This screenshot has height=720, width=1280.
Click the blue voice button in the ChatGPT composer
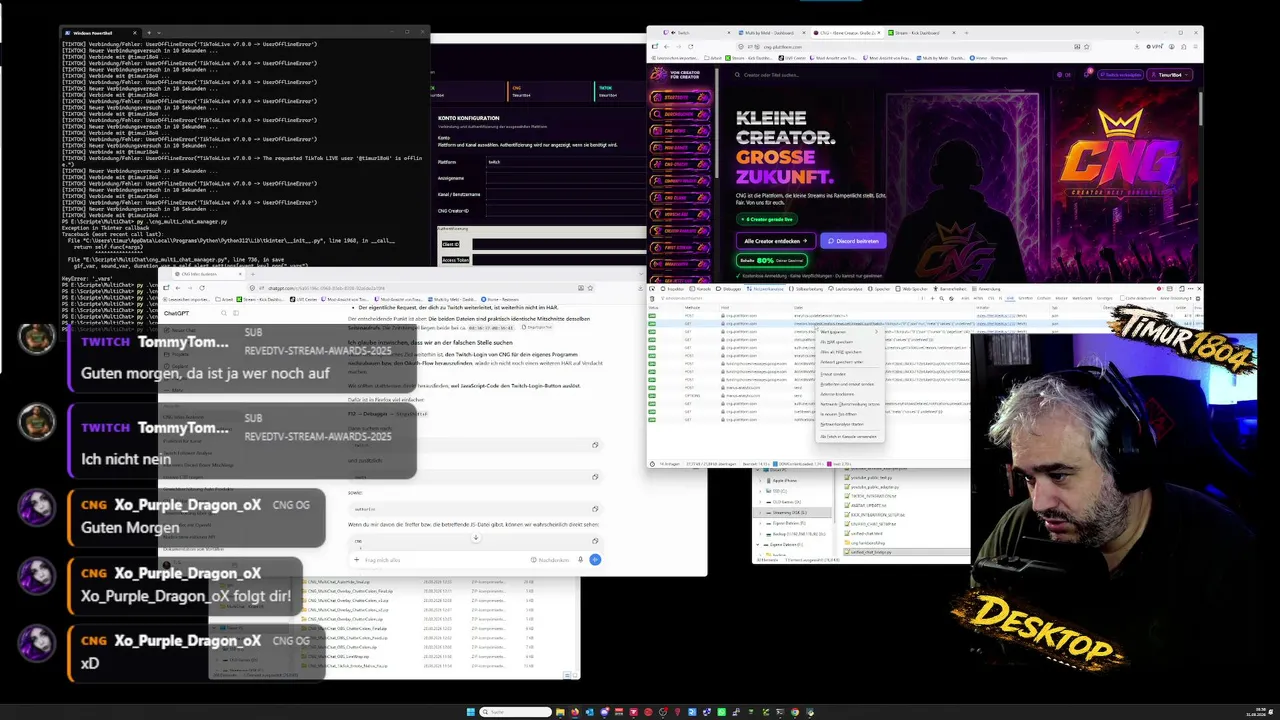pos(595,560)
